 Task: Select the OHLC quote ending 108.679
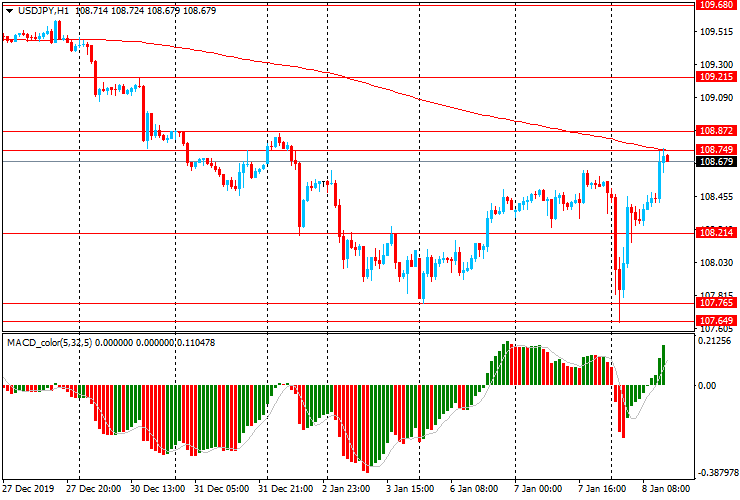tap(146, 10)
